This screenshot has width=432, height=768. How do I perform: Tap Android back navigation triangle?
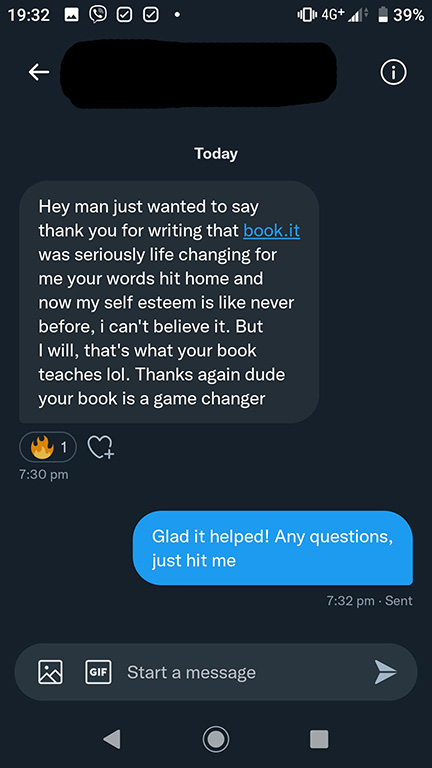pyautogui.click(x=112, y=739)
